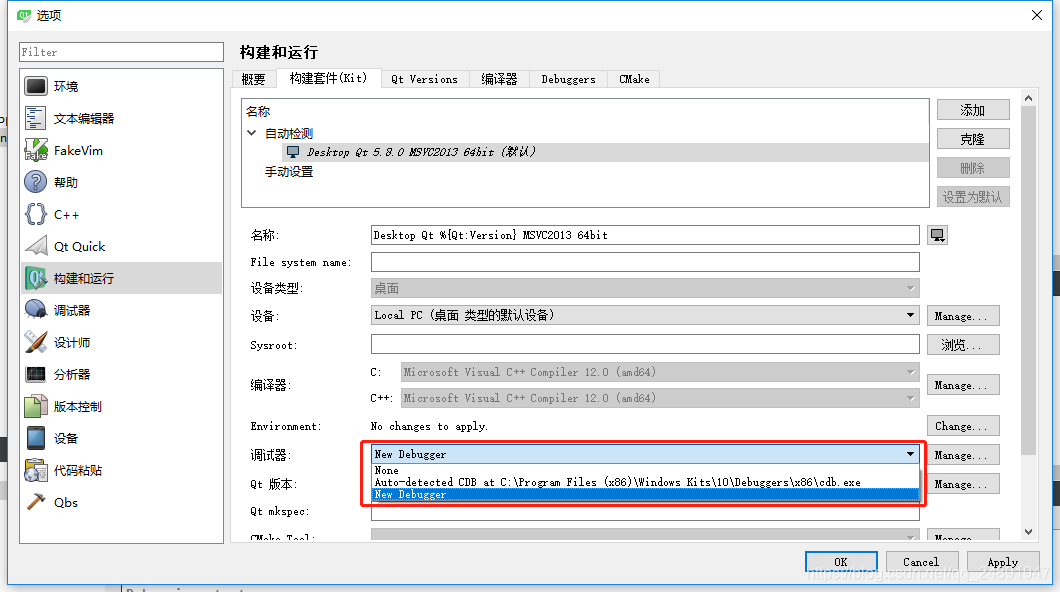Choose None in debugger list

point(645,470)
